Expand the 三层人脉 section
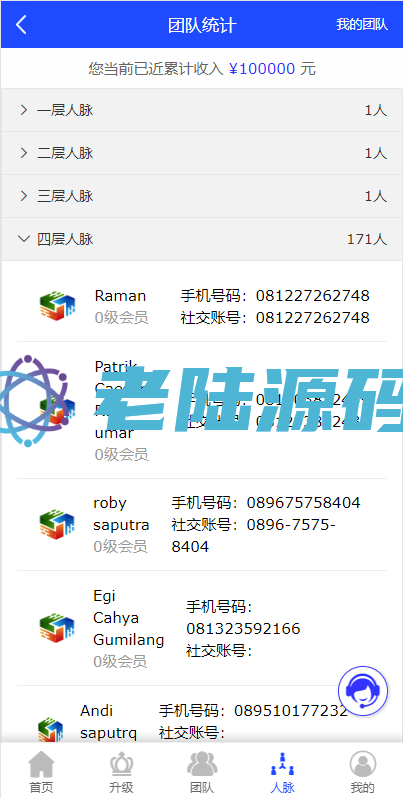403x798 pixels. 202,196
